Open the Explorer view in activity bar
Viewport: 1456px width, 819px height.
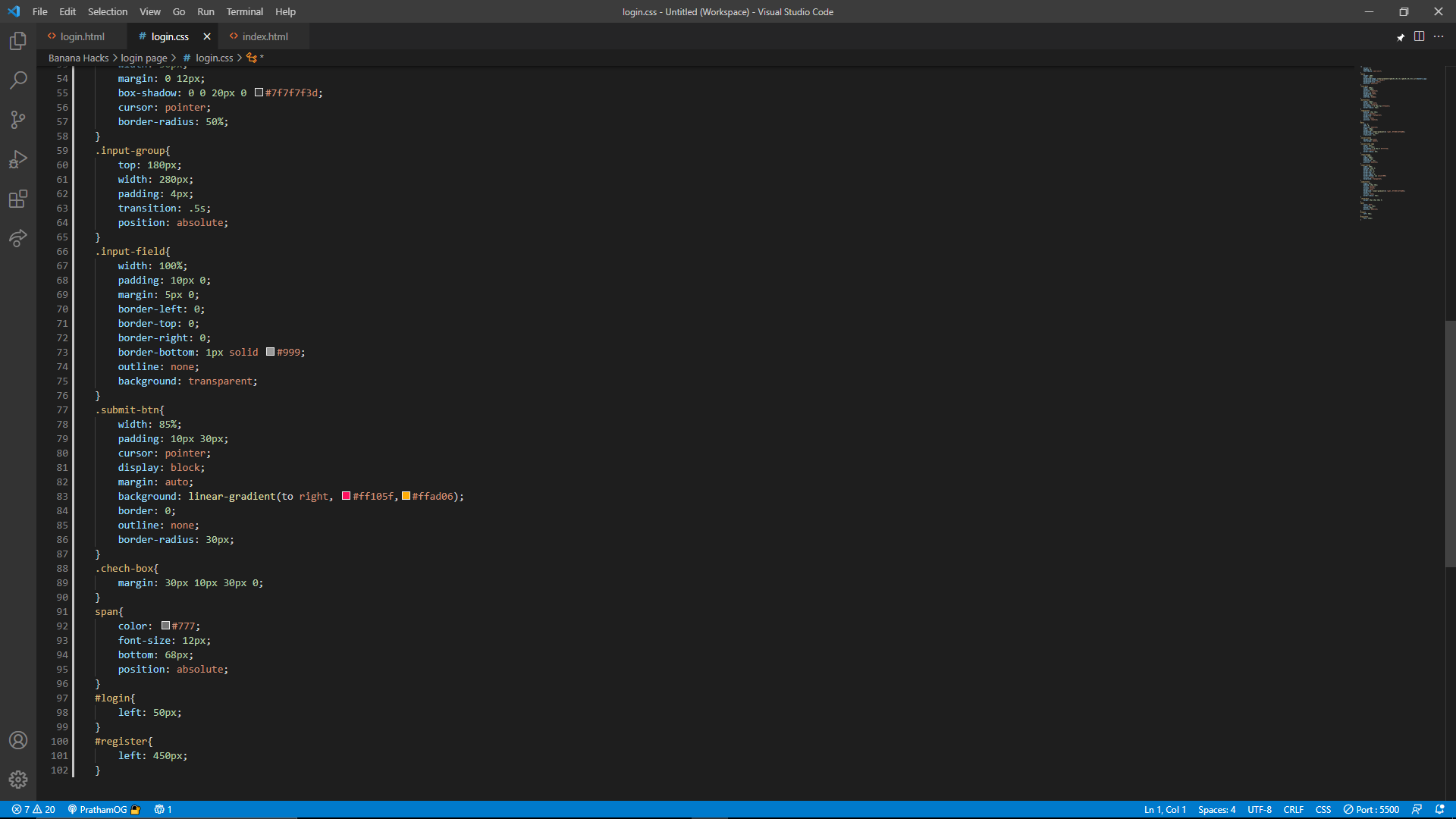[18, 41]
